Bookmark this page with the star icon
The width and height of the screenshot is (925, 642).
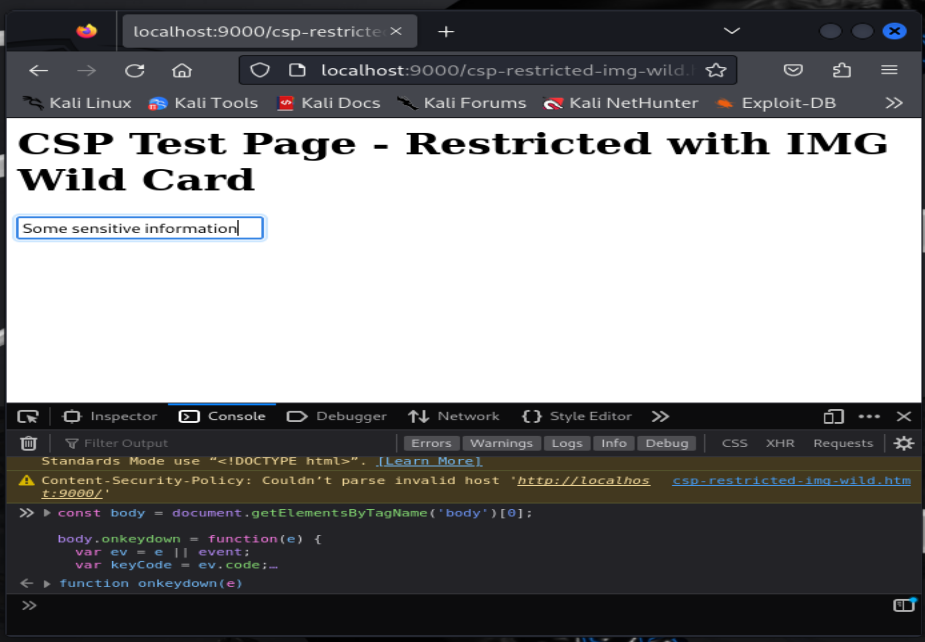tap(716, 70)
